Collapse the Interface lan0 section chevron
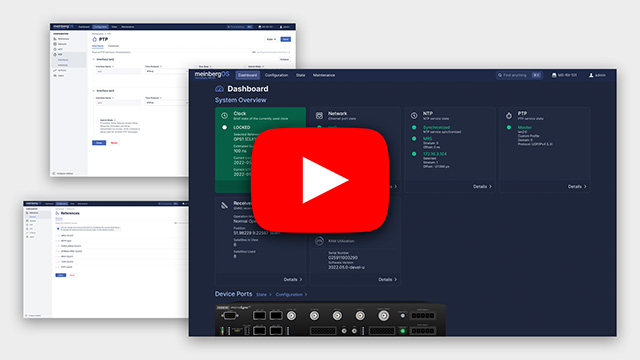 (x=93, y=60)
